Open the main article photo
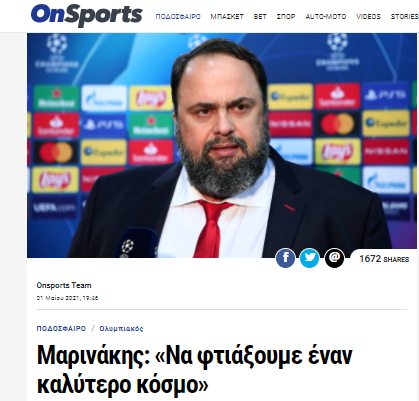Image resolution: width=419 pixels, height=401 pixels. click(x=222, y=145)
